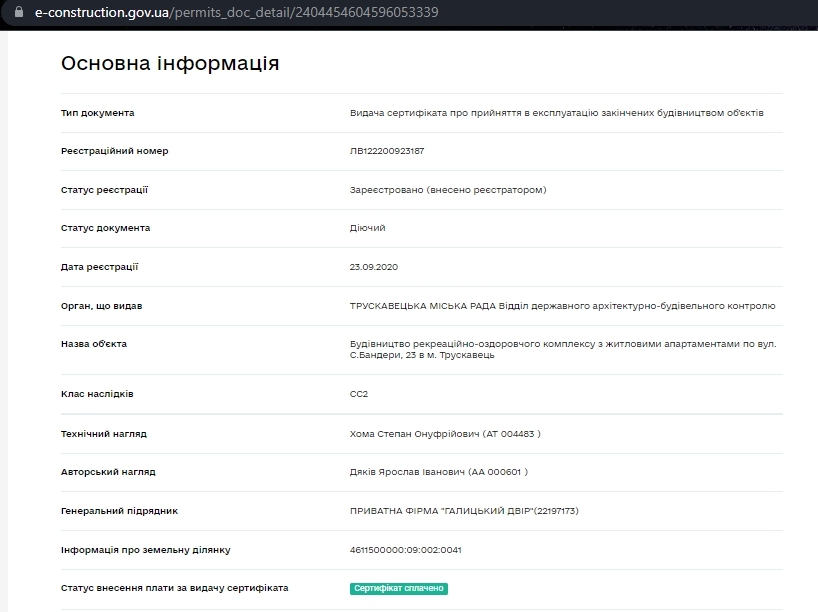Image resolution: width=818 pixels, height=612 pixels.
Task: Click "Статус внесення плати за видачу сертифіката" label
Action: 175,588
